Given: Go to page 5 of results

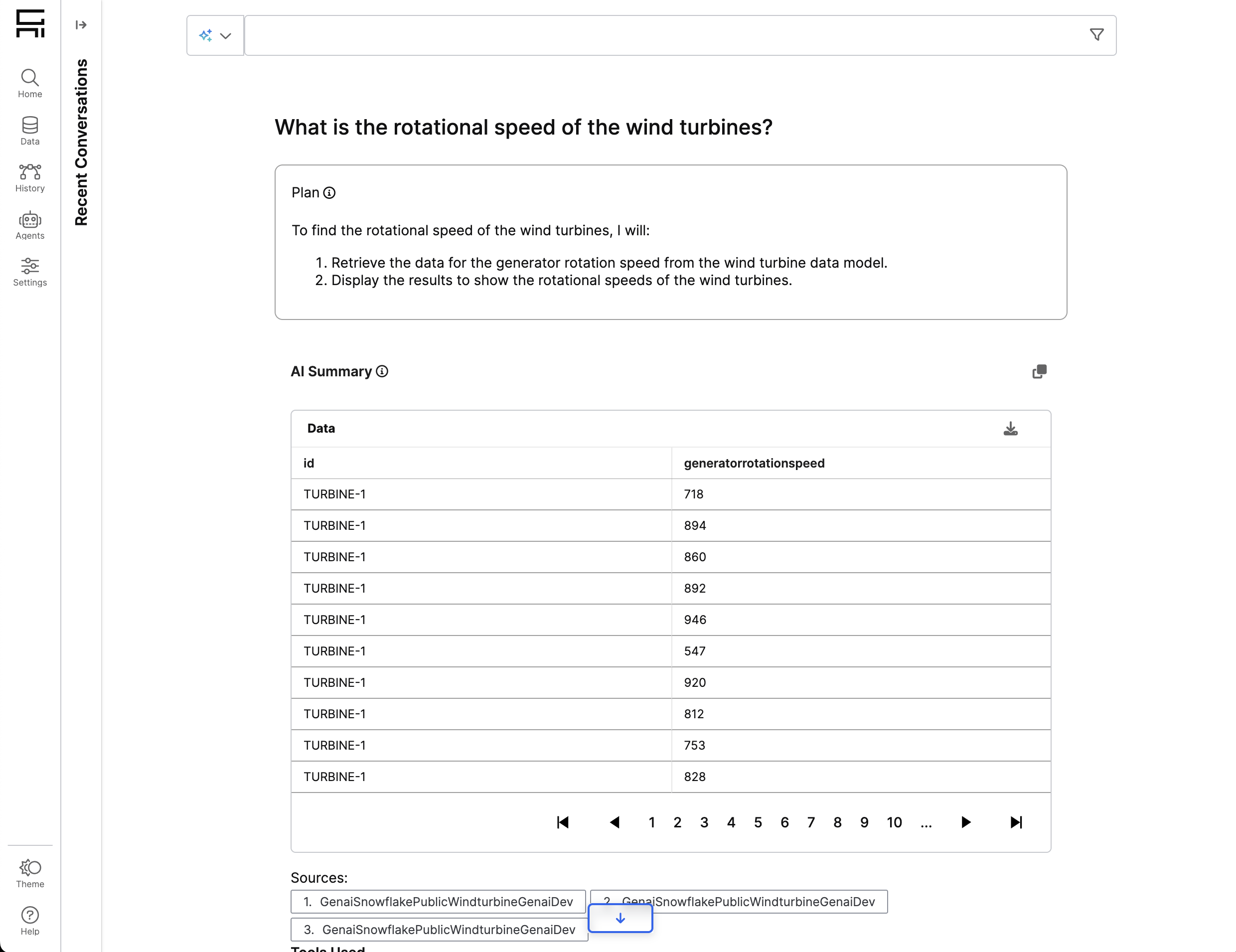Looking at the screenshot, I should [x=758, y=822].
